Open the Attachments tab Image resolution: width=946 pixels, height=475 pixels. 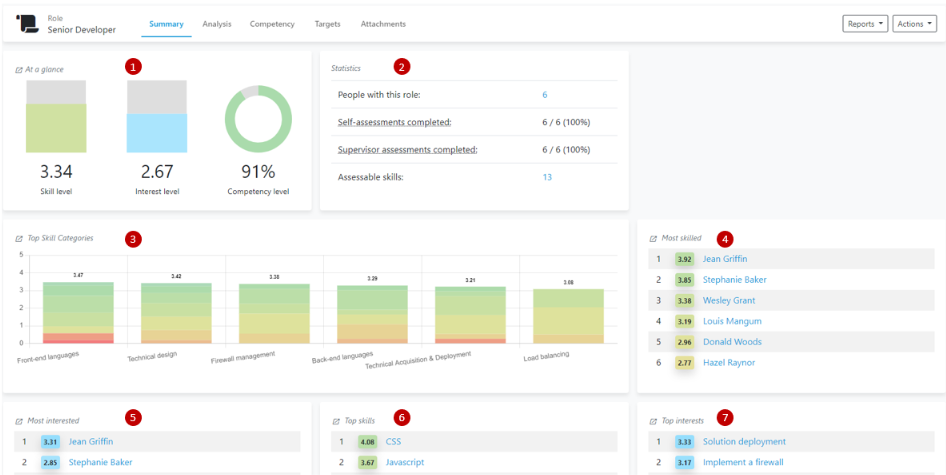point(383,23)
